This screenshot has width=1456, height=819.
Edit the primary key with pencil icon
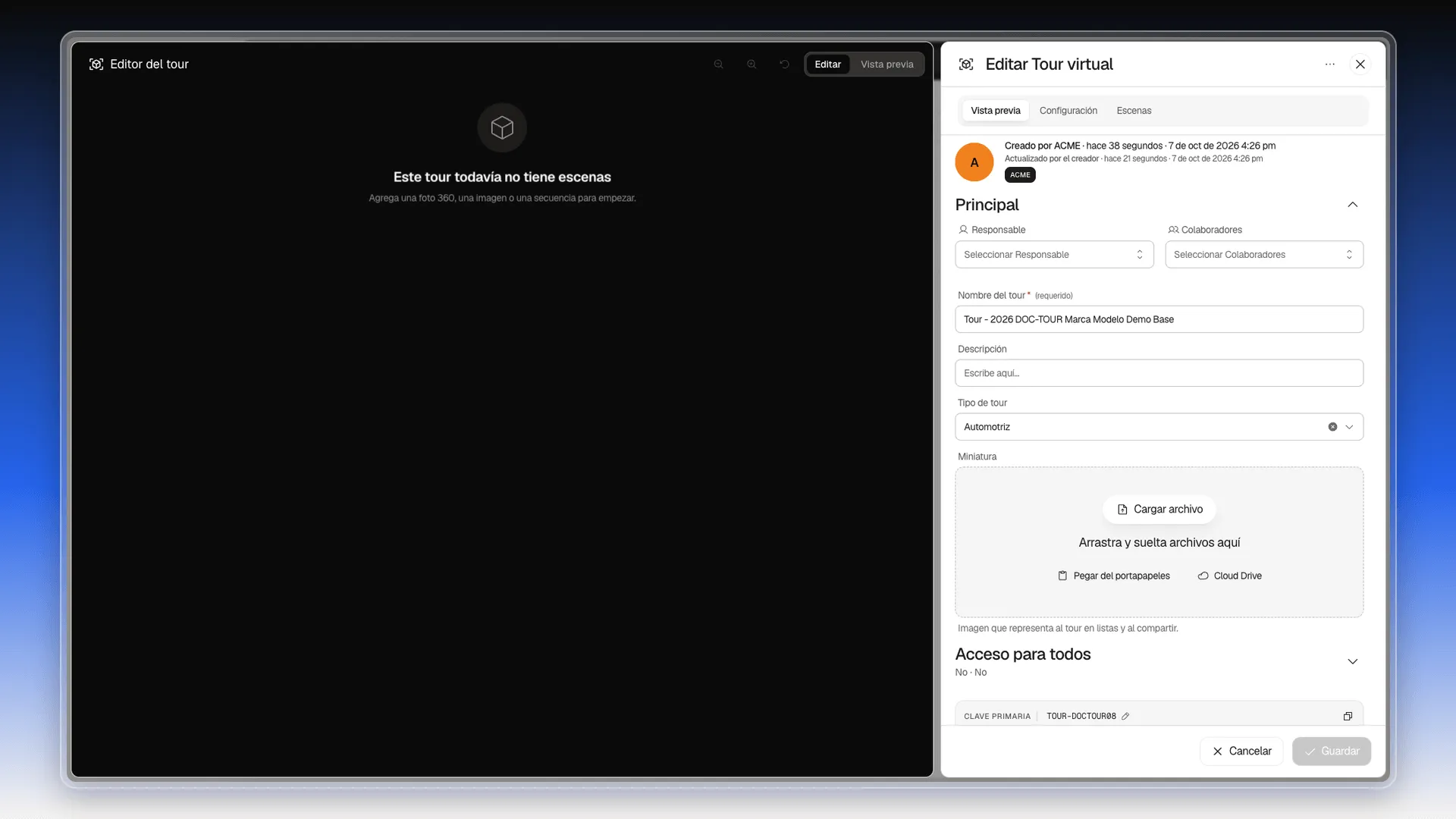pos(1125,716)
